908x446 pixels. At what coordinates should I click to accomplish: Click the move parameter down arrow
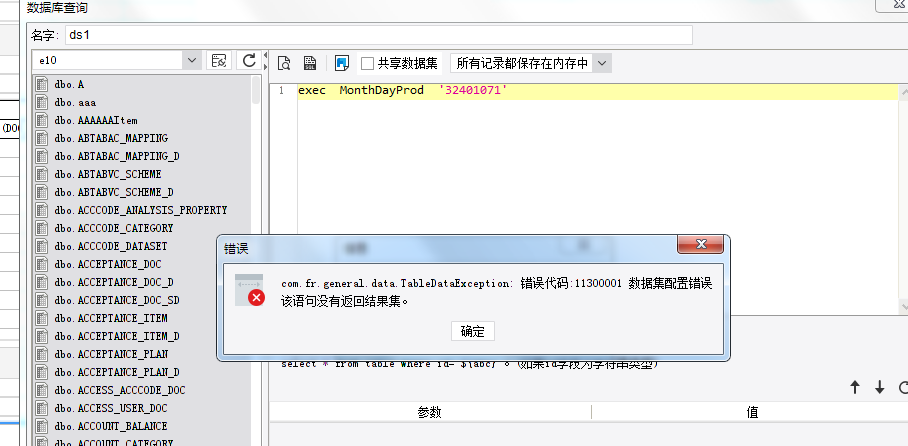coord(880,387)
